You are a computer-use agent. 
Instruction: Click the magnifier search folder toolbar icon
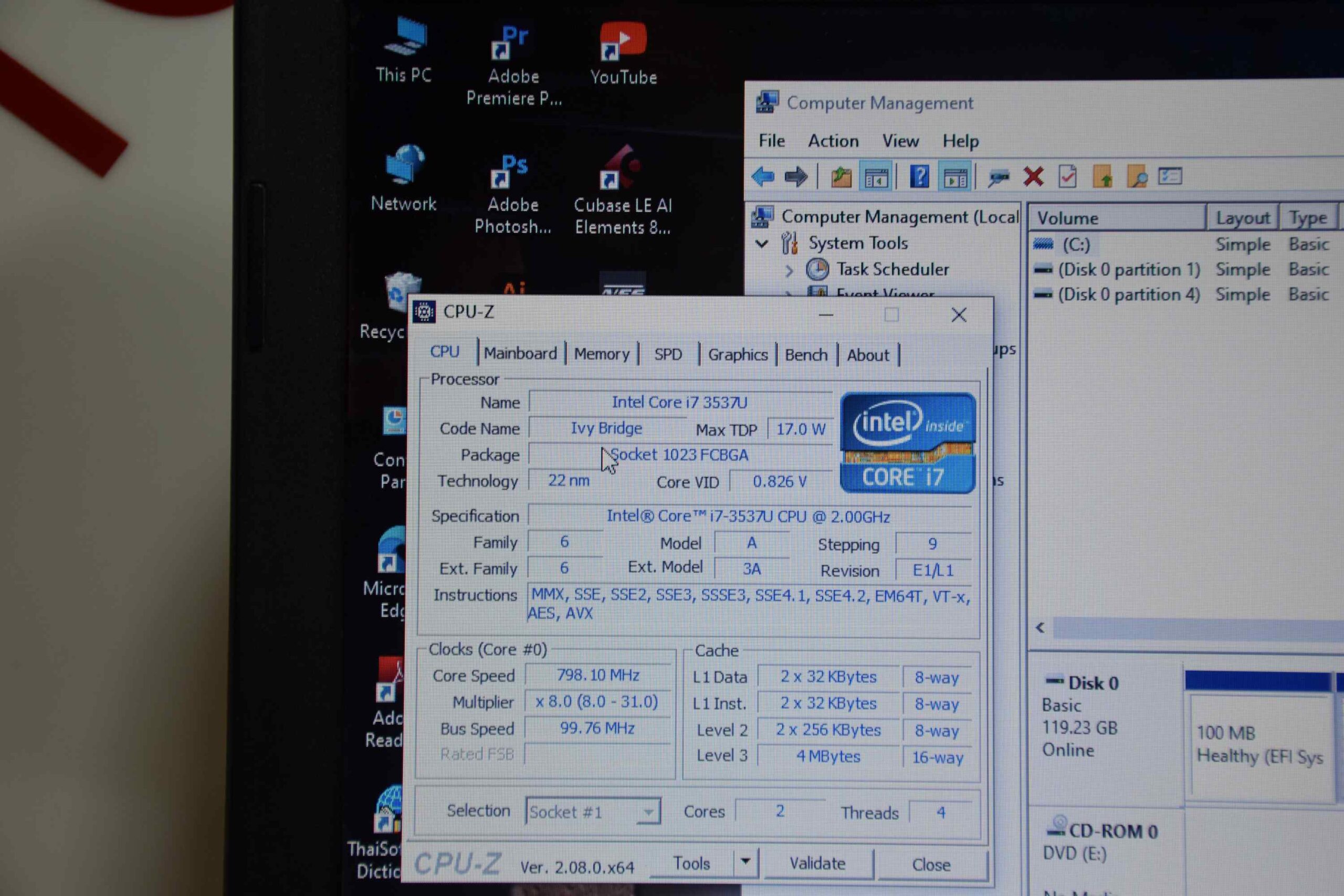click(1137, 177)
